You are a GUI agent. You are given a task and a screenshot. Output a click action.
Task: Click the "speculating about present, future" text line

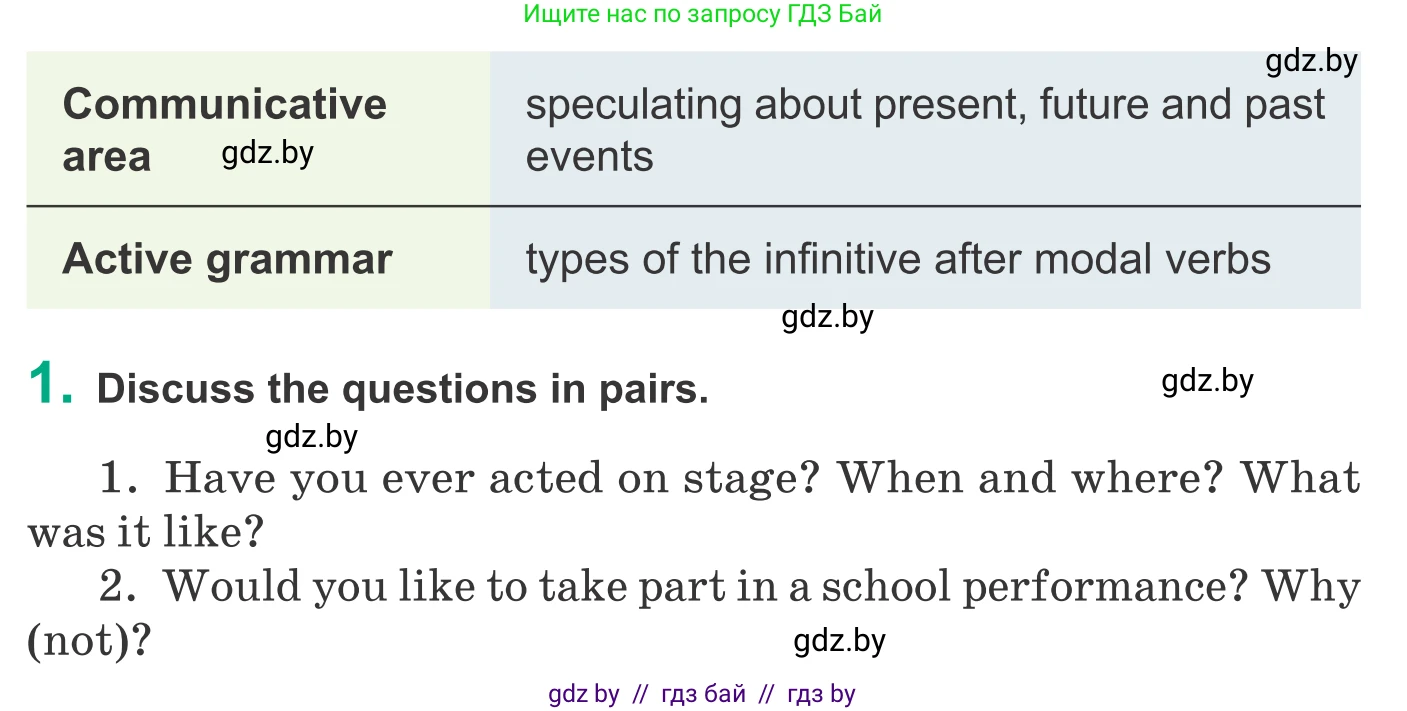point(925,104)
